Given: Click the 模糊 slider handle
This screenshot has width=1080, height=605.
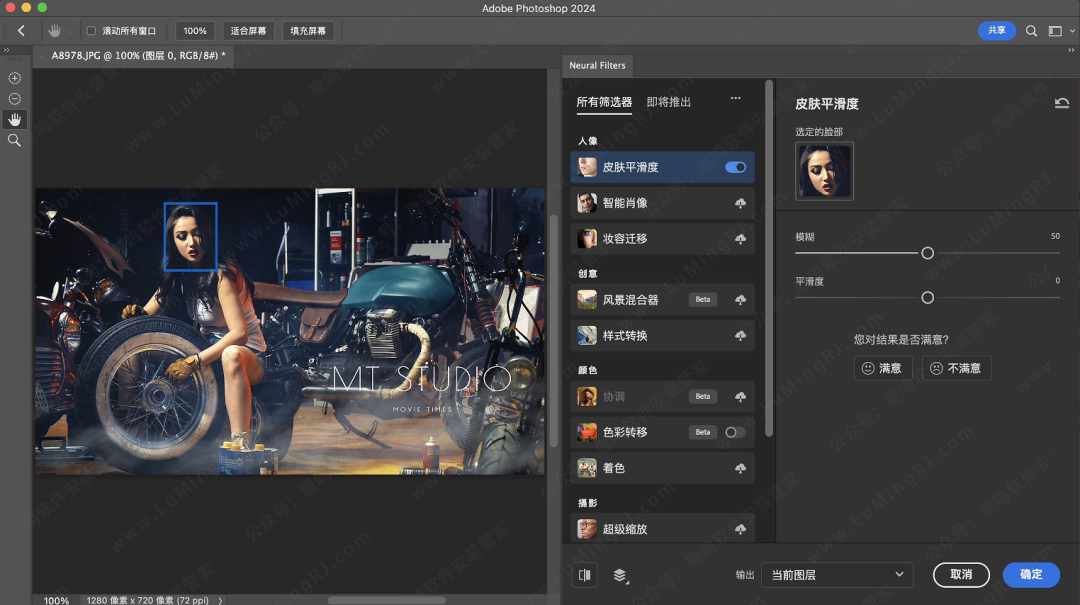Looking at the screenshot, I should tap(927, 253).
